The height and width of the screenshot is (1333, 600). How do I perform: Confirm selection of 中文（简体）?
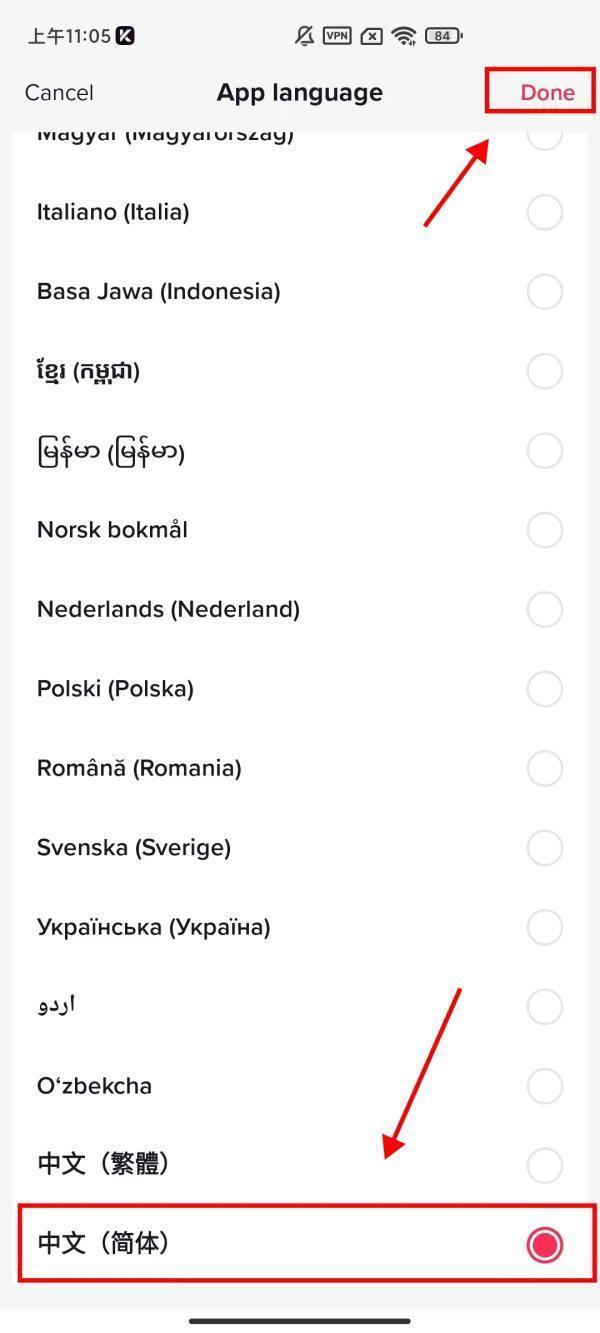click(x=300, y=1244)
